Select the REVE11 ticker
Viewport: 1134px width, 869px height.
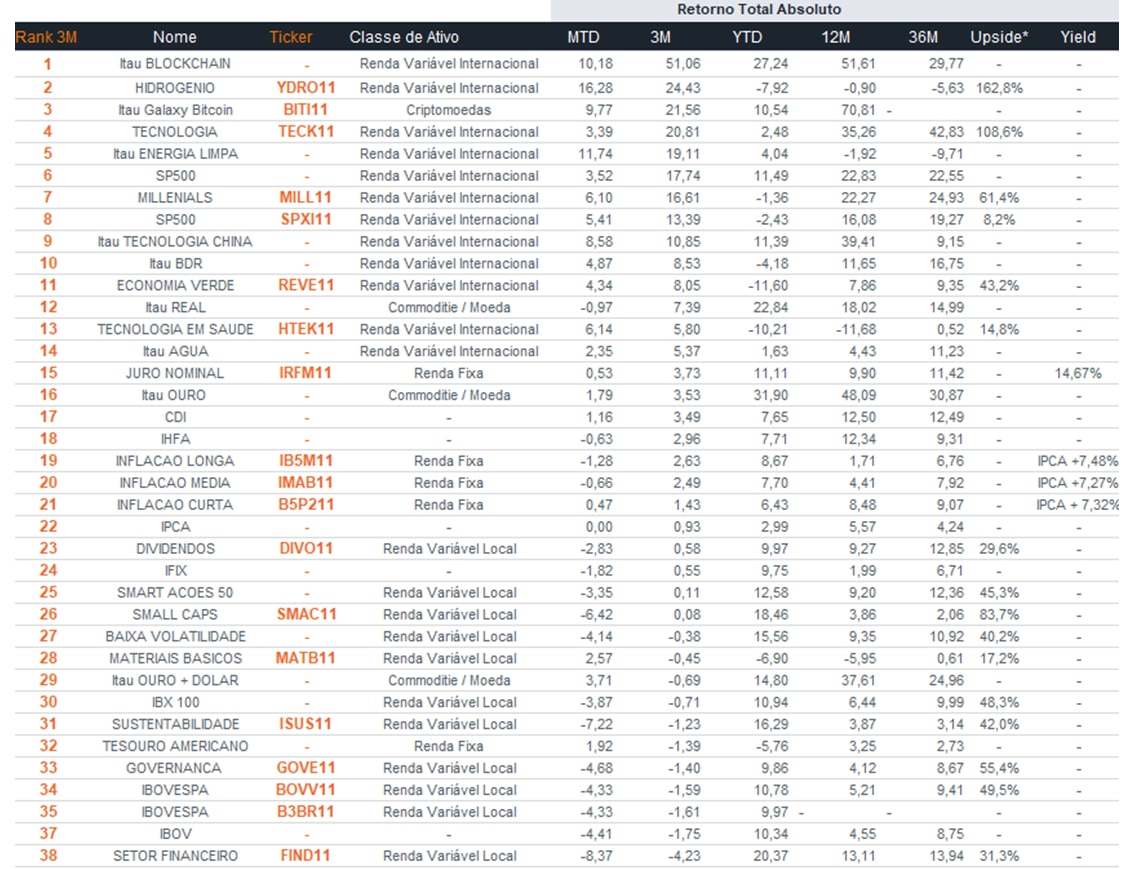coord(306,285)
